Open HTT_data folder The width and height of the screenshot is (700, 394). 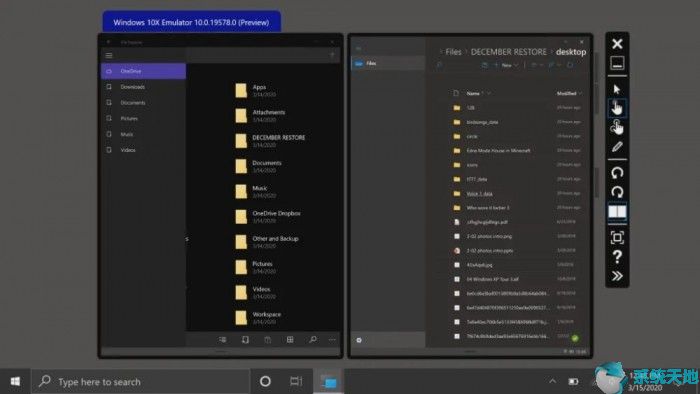click(x=517, y=179)
